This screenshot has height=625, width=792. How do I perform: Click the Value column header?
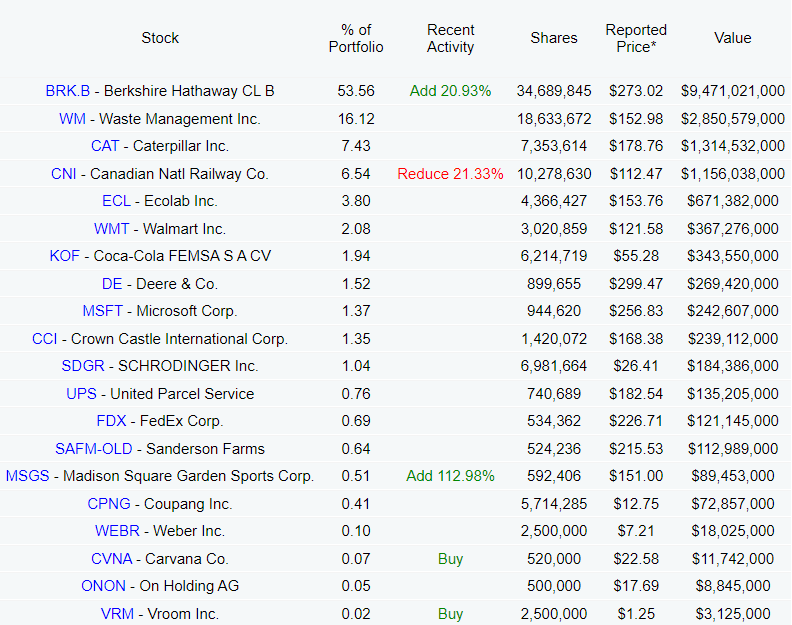click(732, 38)
